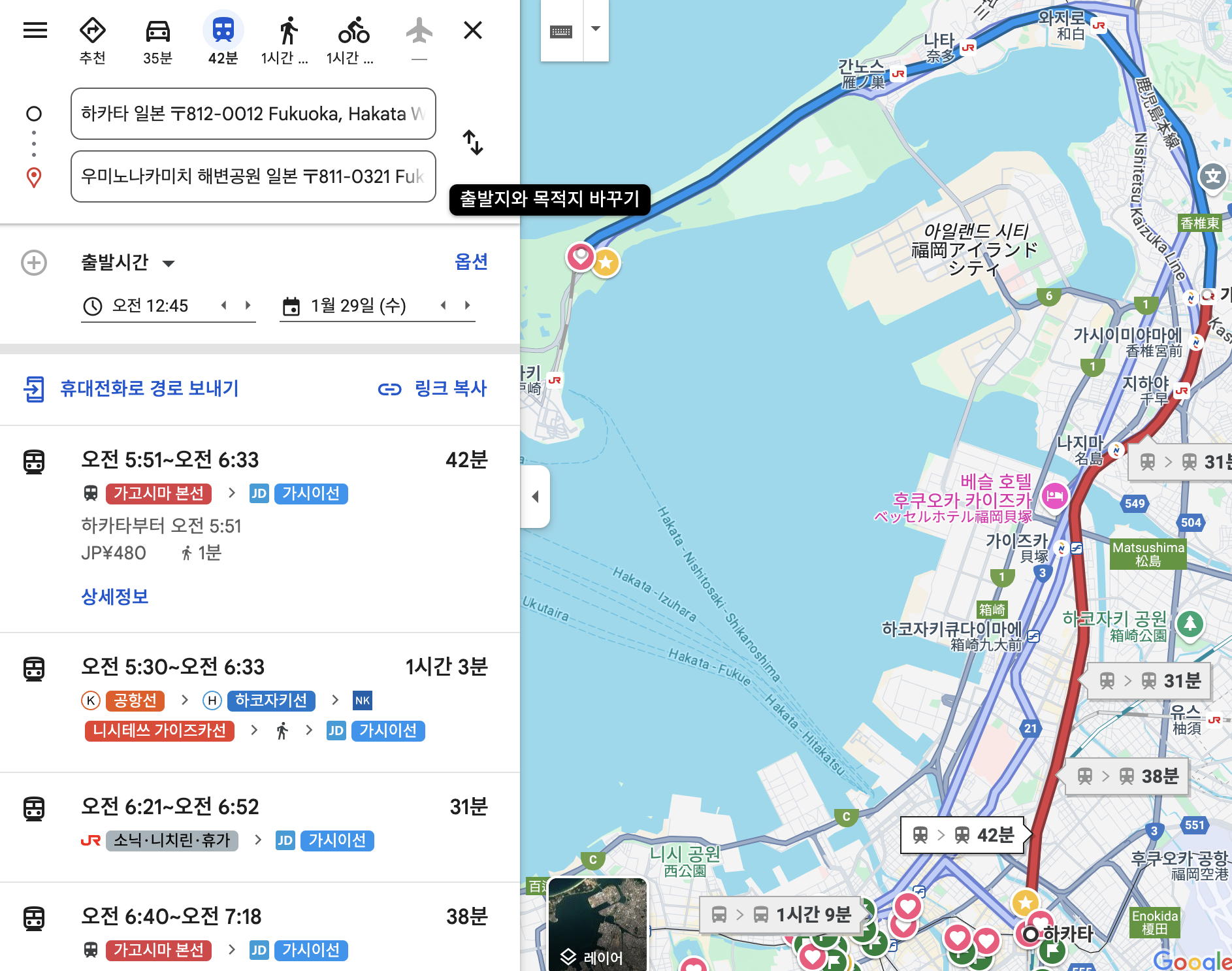Go to the next date
Viewport: 1232px width, 971px height.
coord(468,305)
